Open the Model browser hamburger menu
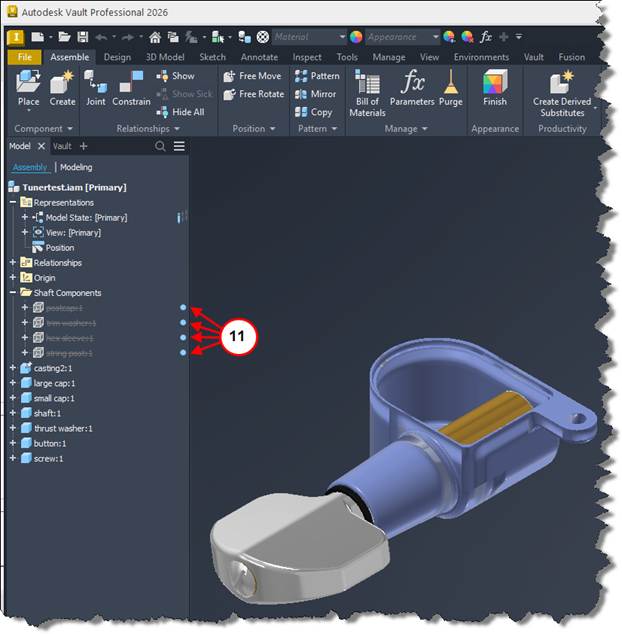This screenshot has height=634, width=622. (x=179, y=146)
